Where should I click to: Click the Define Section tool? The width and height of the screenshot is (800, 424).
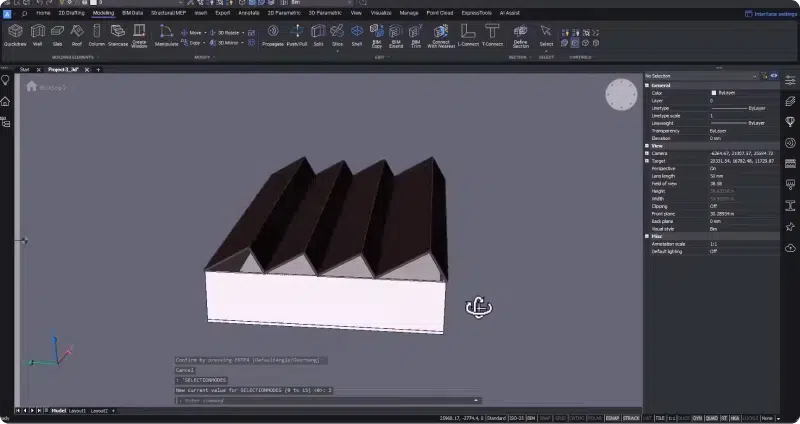pyautogui.click(x=520, y=36)
